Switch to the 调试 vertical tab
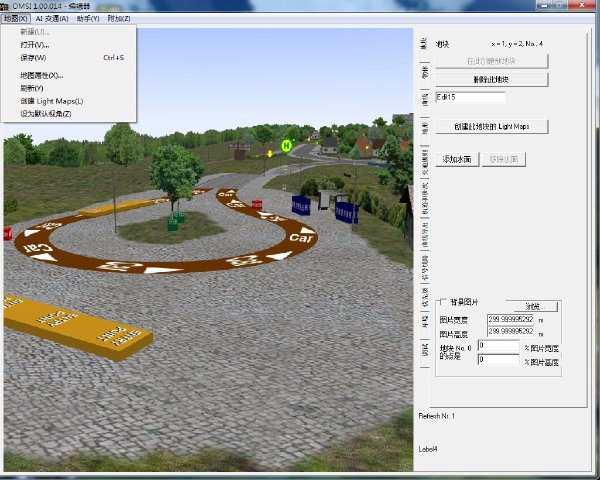The image size is (600, 480). point(424,353)
